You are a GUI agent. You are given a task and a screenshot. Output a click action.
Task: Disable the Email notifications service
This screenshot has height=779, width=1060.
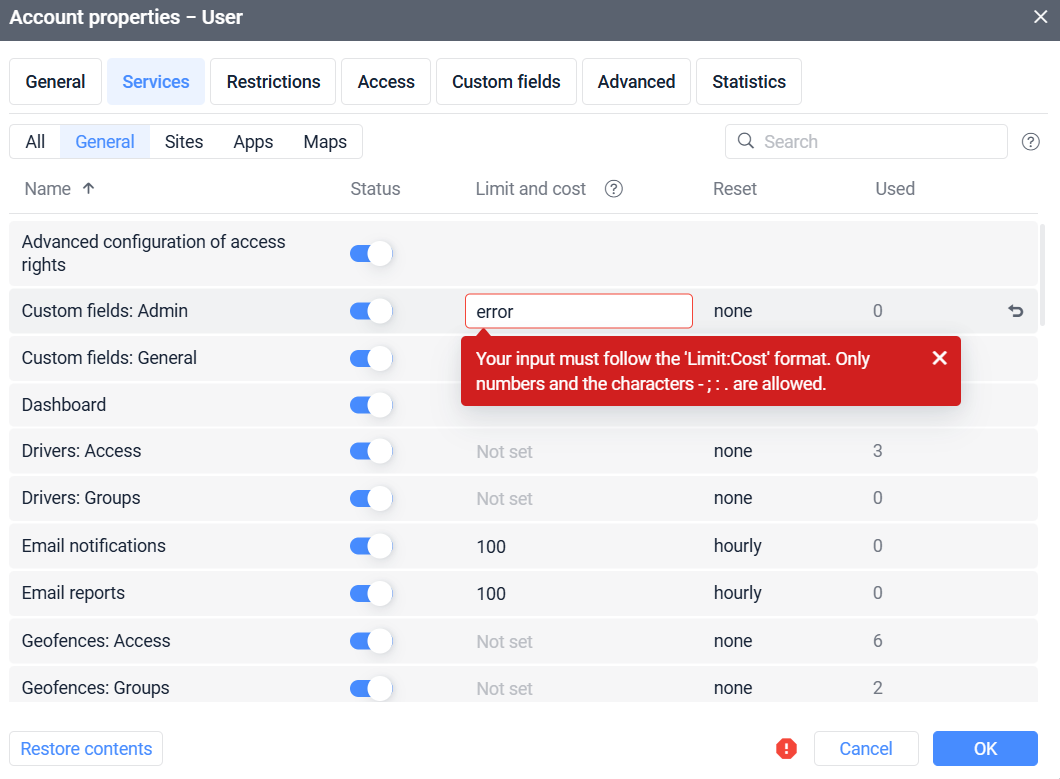point(371,545)
